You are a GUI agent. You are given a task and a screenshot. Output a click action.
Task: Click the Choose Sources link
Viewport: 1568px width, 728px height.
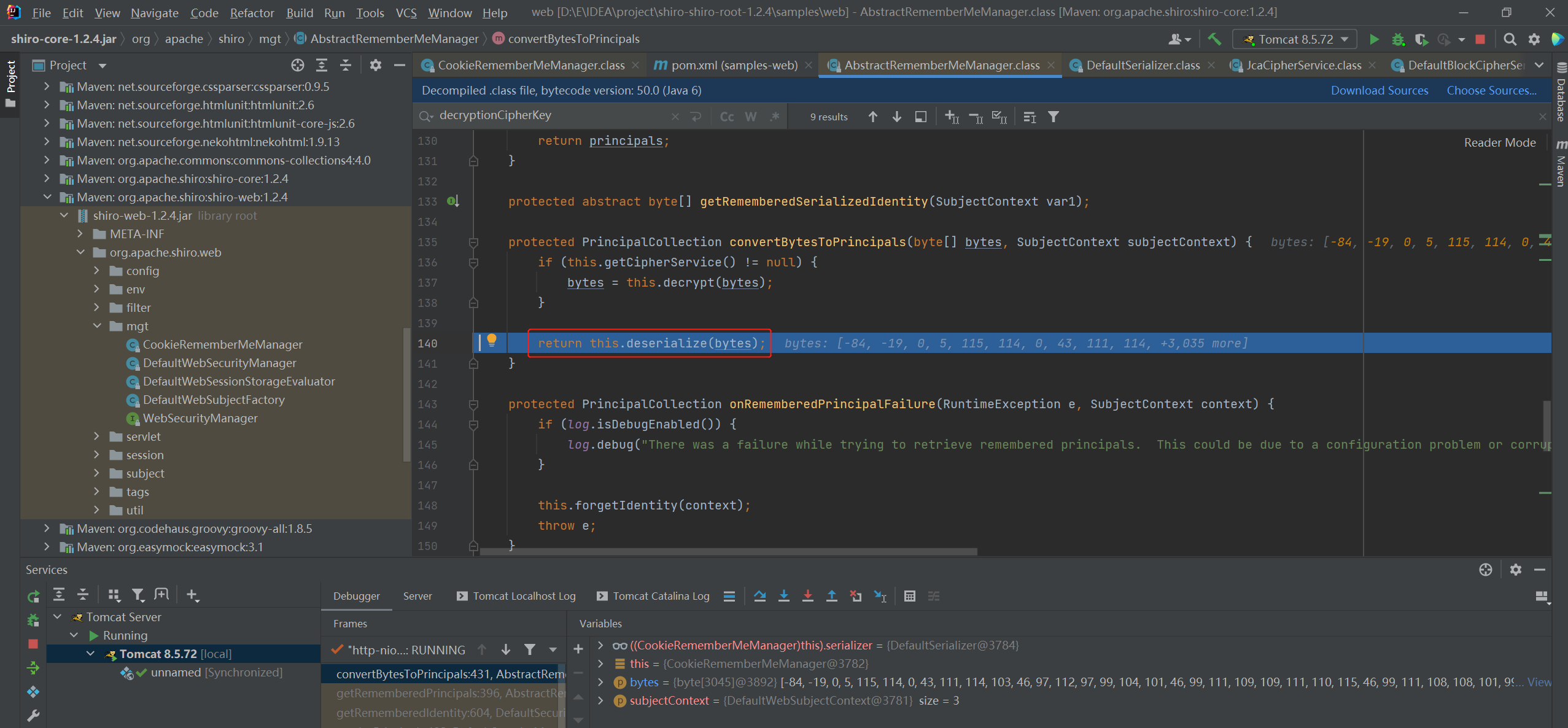(x=1491, y=90)
